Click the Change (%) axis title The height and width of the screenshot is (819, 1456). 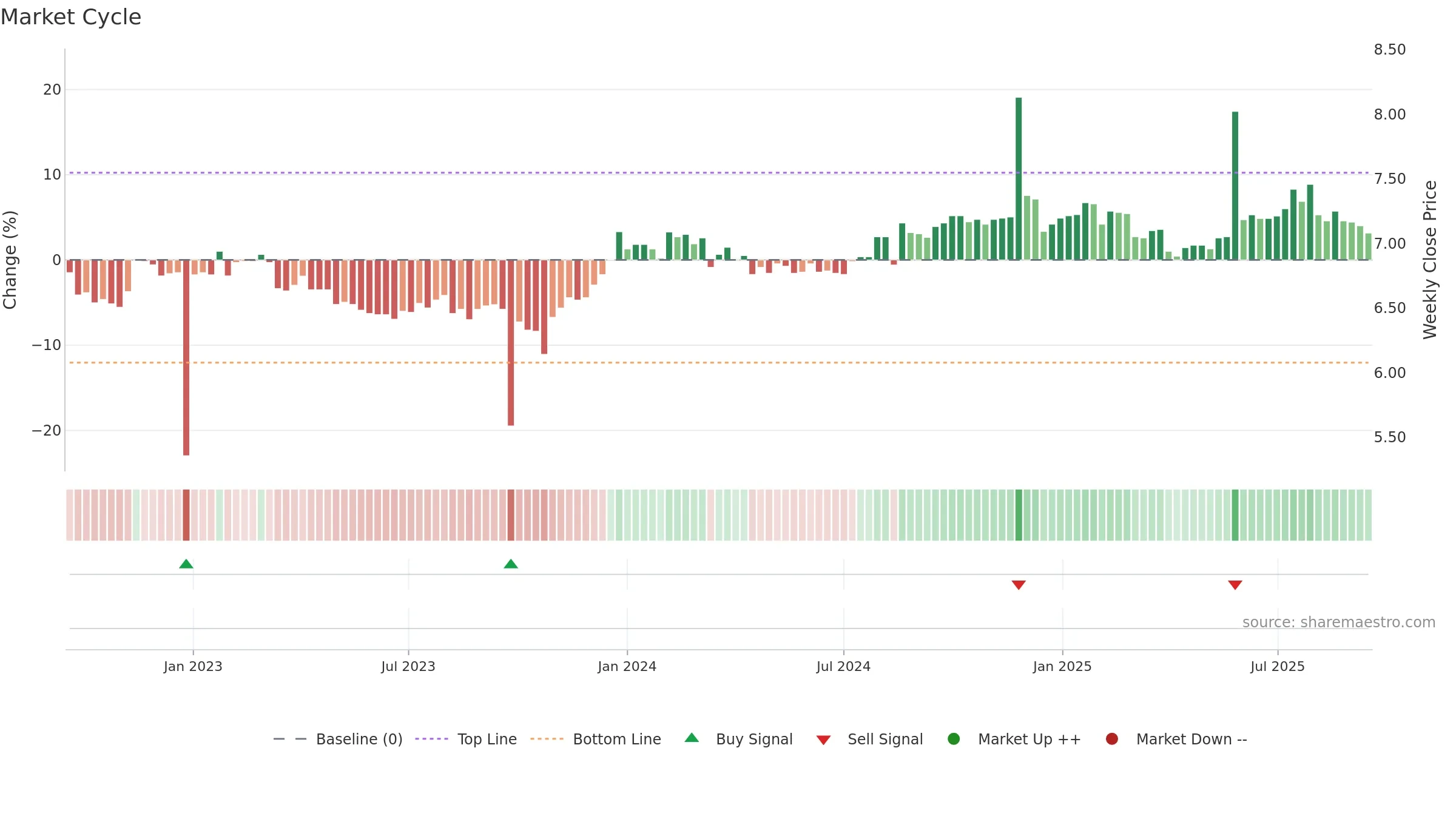point(10,260)
